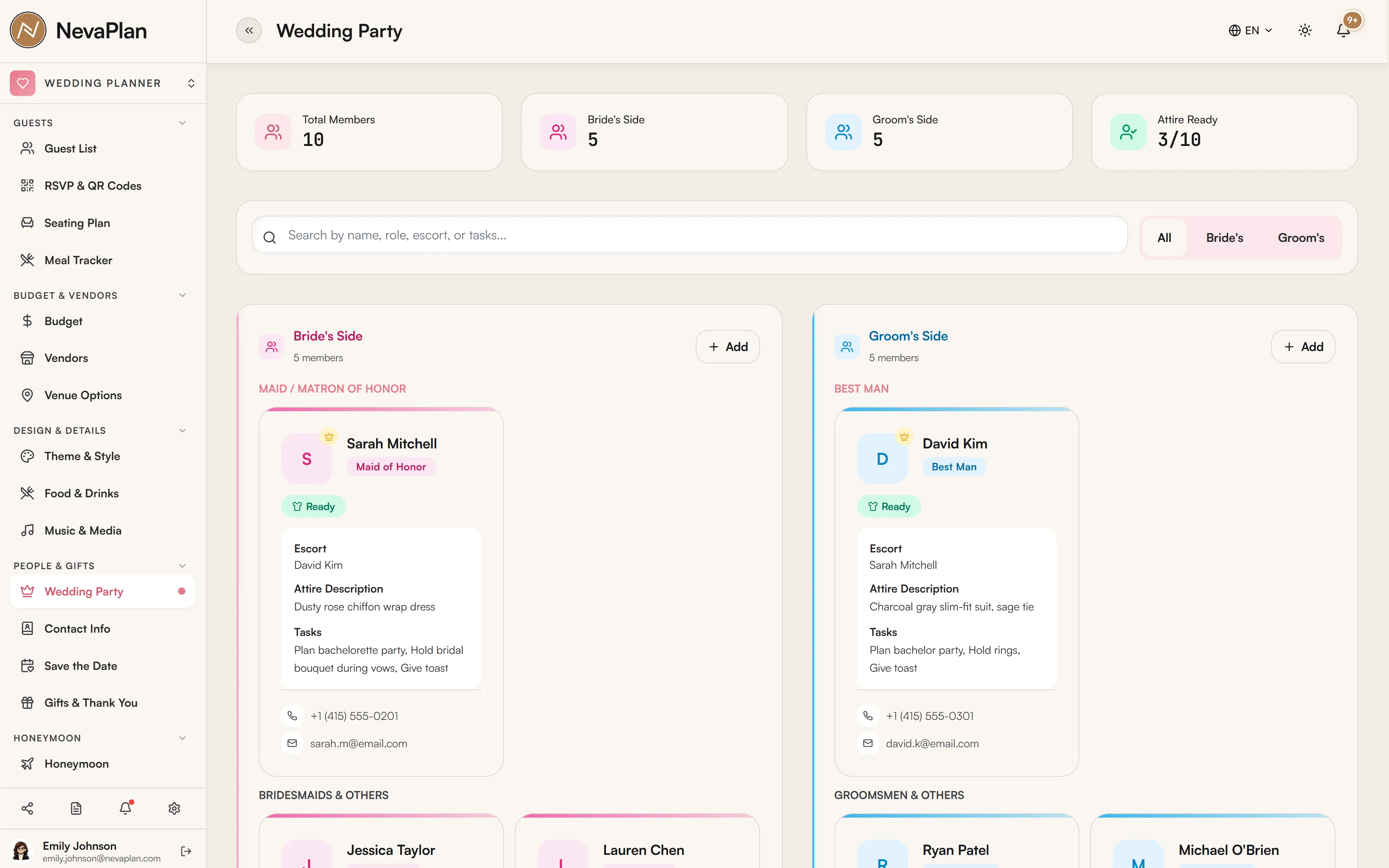1389x868 pixels.
Task: Click bell icon in sidebar footer
Action: click(x=125, y=808)
